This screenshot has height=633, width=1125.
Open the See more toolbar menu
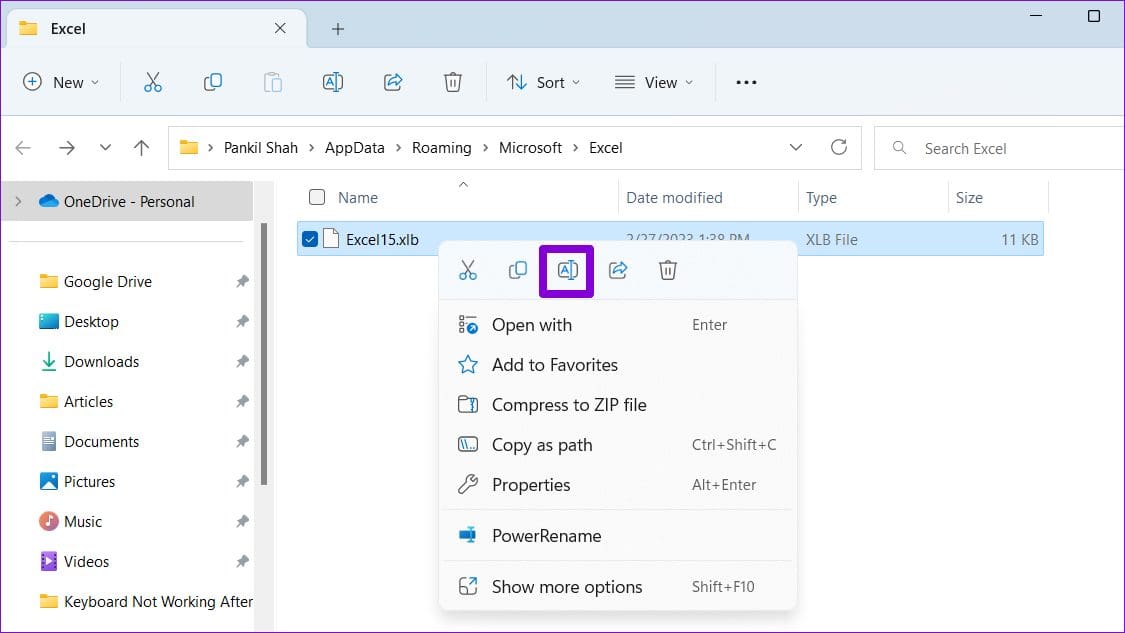pyautogui.click(x=745, y=82)
